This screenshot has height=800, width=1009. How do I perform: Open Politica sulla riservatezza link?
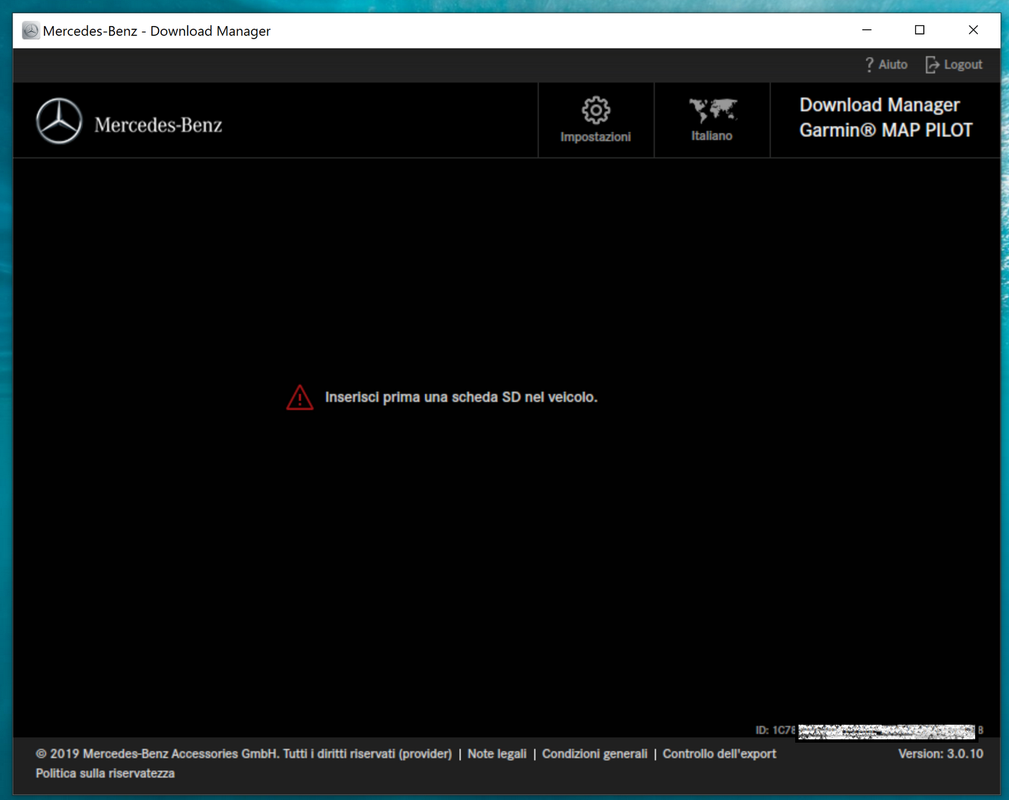click(x=105, y=774)
